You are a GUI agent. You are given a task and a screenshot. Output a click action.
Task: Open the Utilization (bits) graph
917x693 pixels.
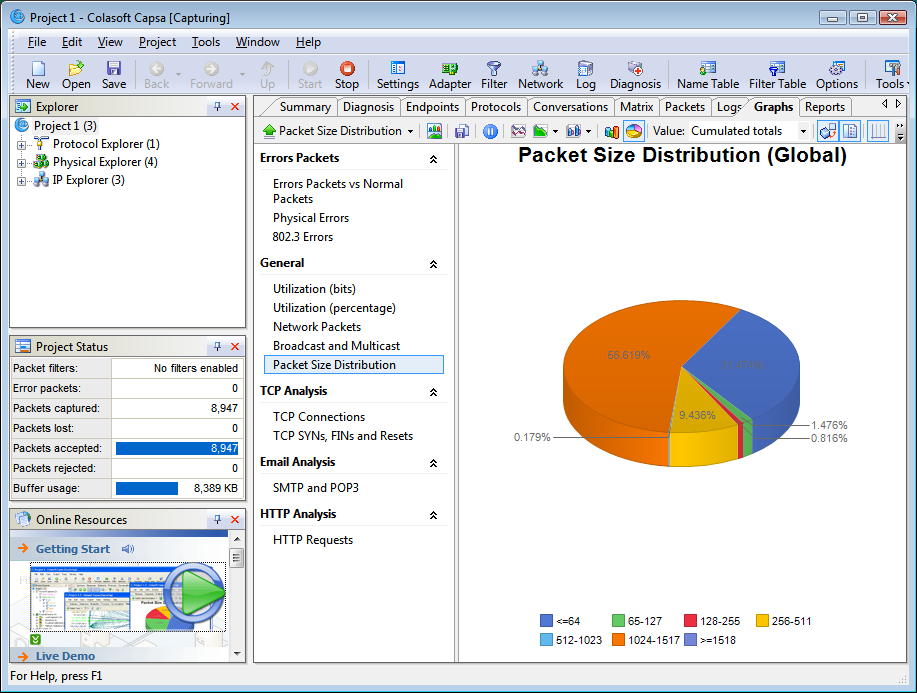click(314, 289)
